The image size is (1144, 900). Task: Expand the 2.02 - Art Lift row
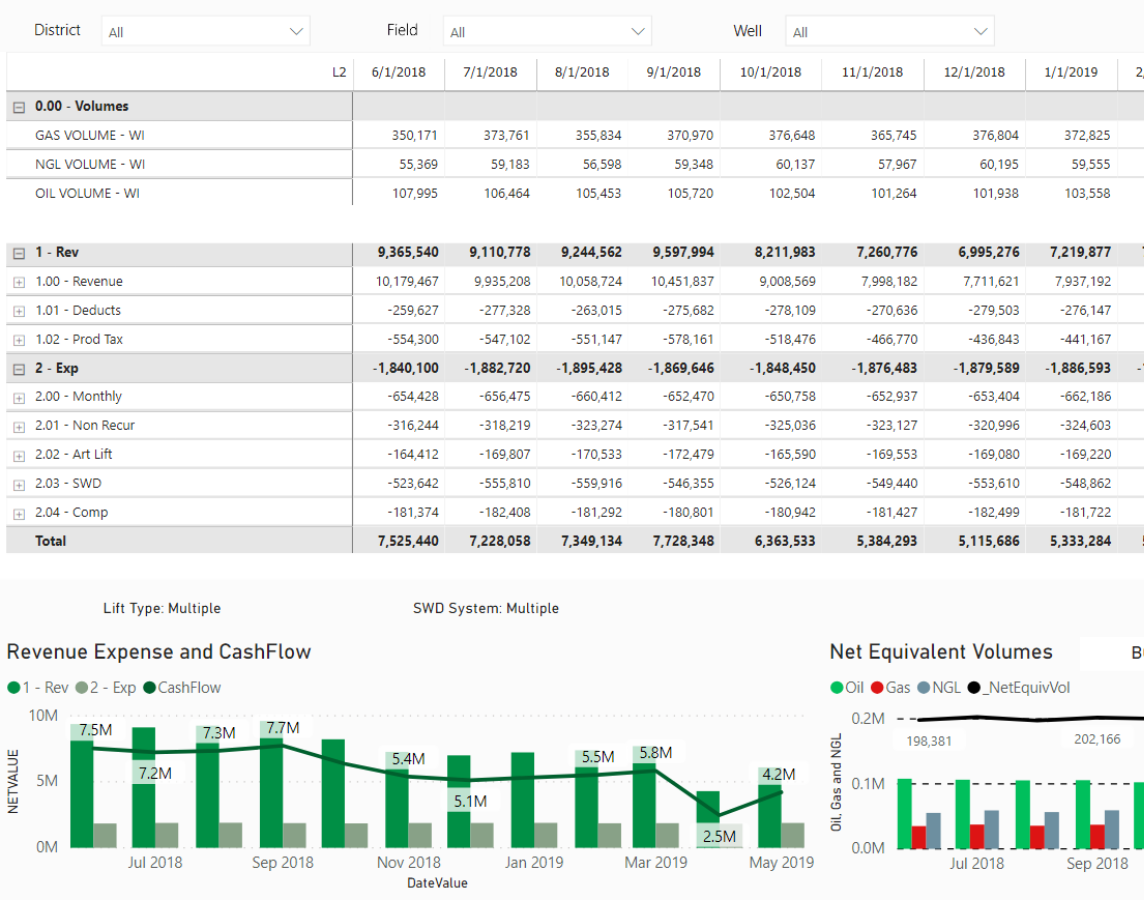pyautogui.click(x=19, y=456)
